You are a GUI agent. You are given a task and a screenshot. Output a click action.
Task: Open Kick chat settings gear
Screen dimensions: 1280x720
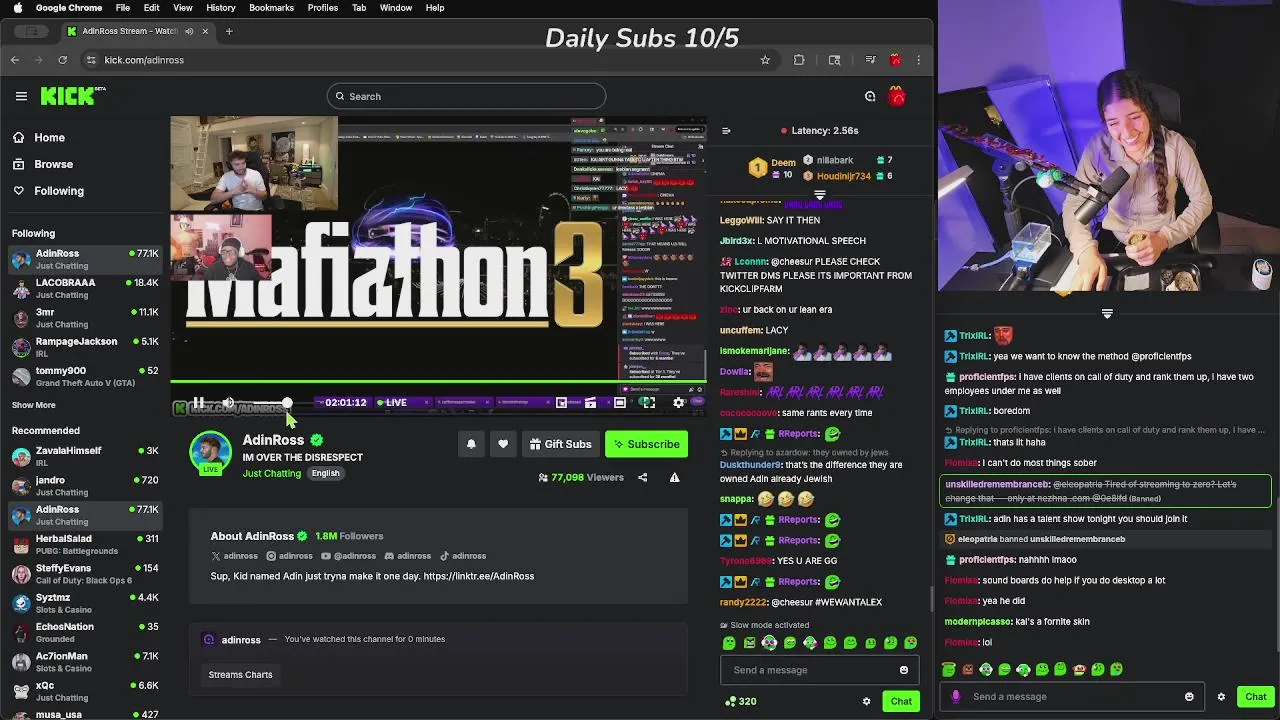(x=866, y=701)
